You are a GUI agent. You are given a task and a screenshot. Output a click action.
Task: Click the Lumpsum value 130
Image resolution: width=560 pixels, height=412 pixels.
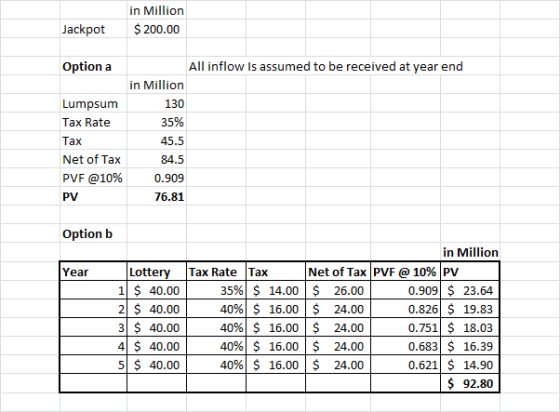click(x=156, y=104)
